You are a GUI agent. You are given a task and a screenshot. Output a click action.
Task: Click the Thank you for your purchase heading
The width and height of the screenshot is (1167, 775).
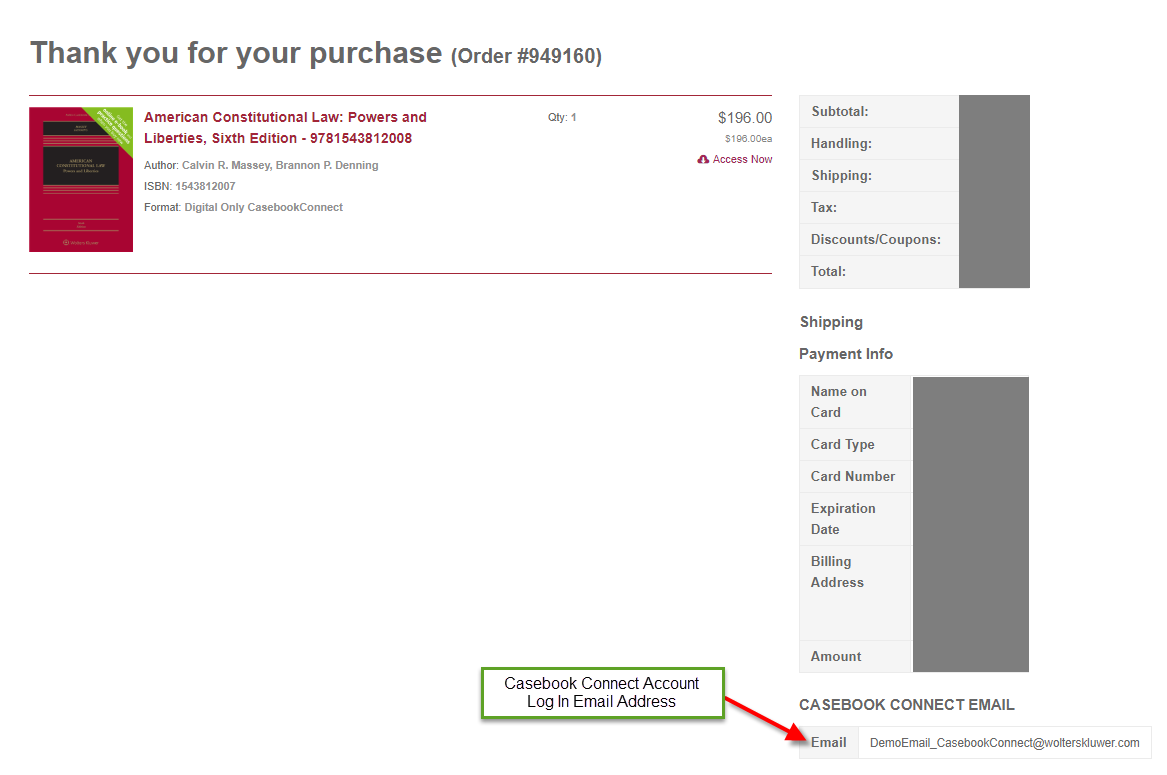pos(236,54)
